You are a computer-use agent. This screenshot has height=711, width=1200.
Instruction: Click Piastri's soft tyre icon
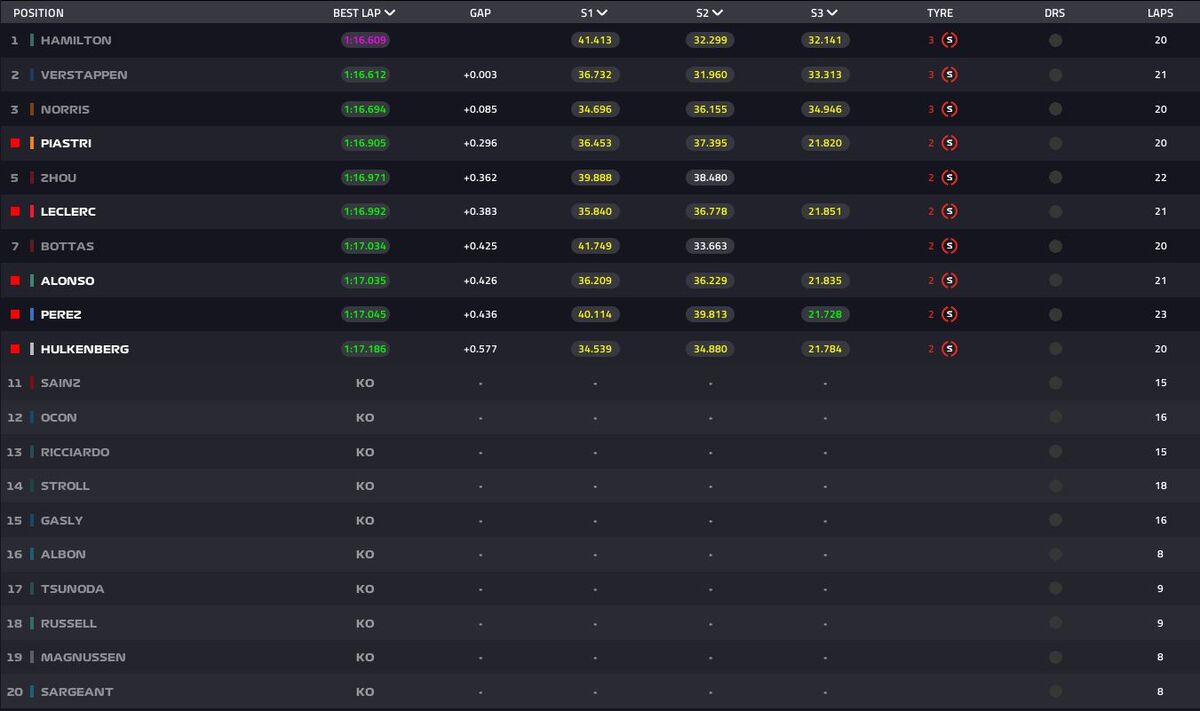click(949, 143)
